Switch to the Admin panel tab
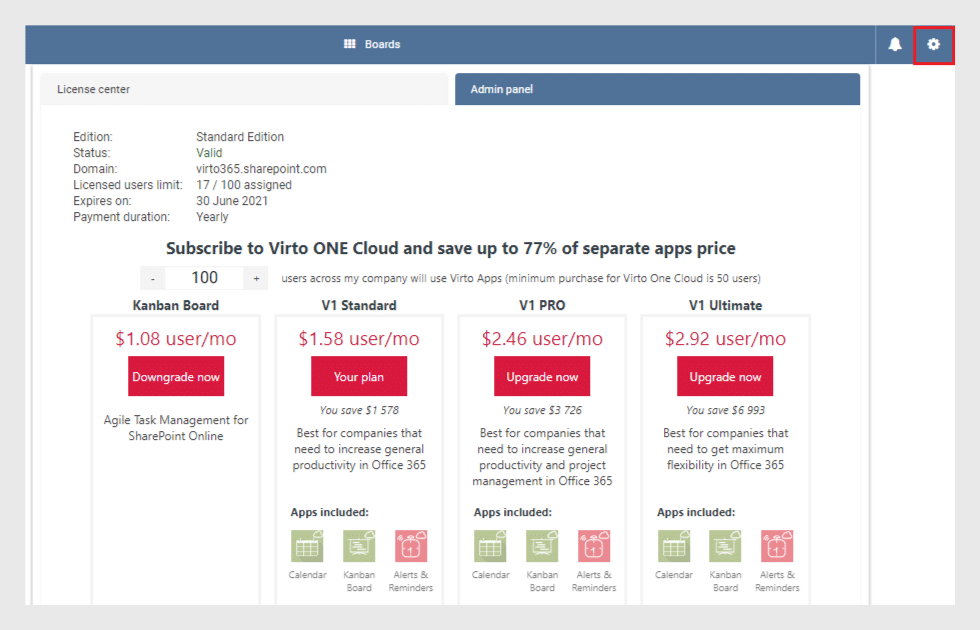This screenshot has width=980, height=630. click(x=658, y=89)
